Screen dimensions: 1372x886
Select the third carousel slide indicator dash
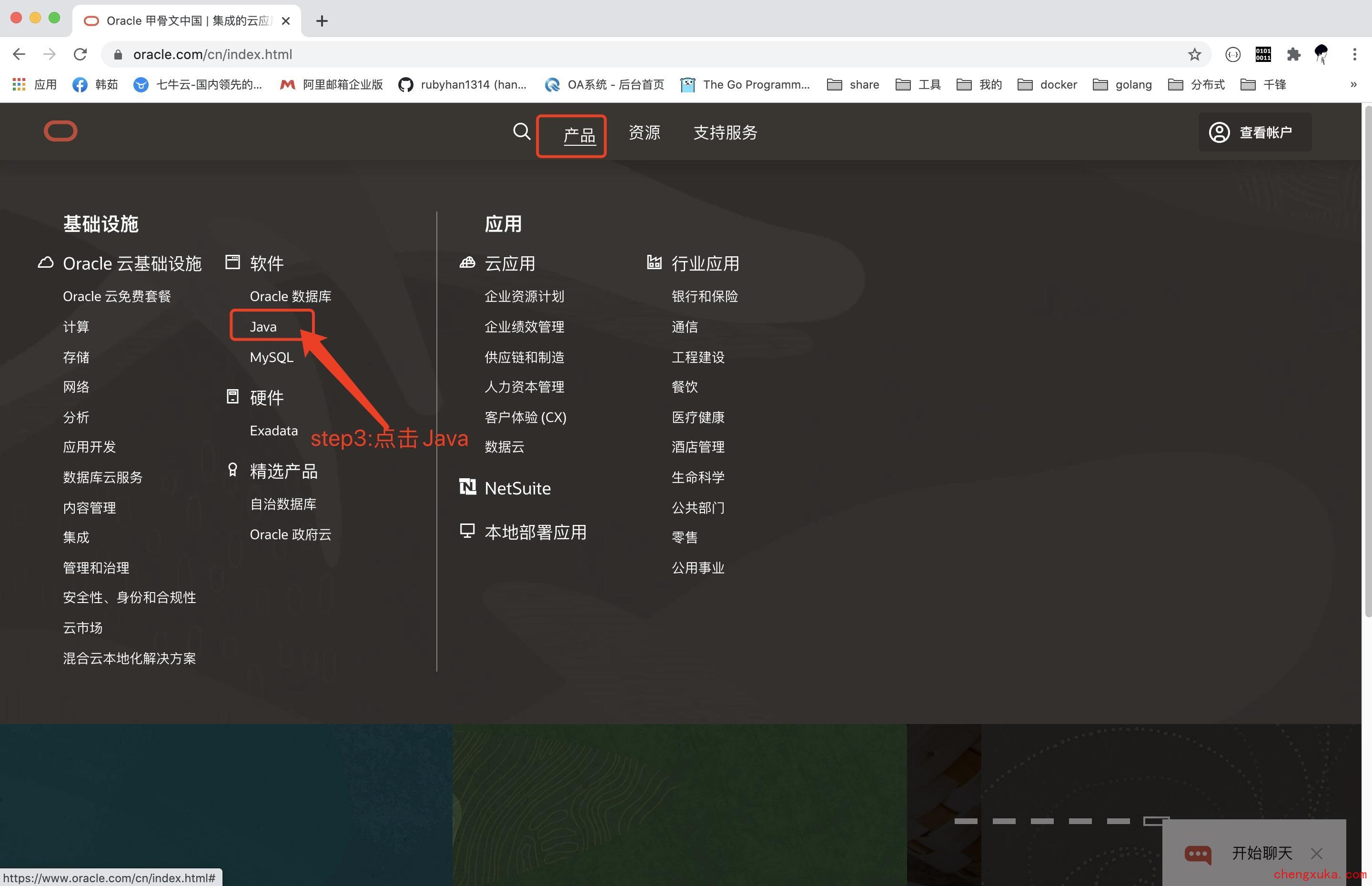point(1042,821)
